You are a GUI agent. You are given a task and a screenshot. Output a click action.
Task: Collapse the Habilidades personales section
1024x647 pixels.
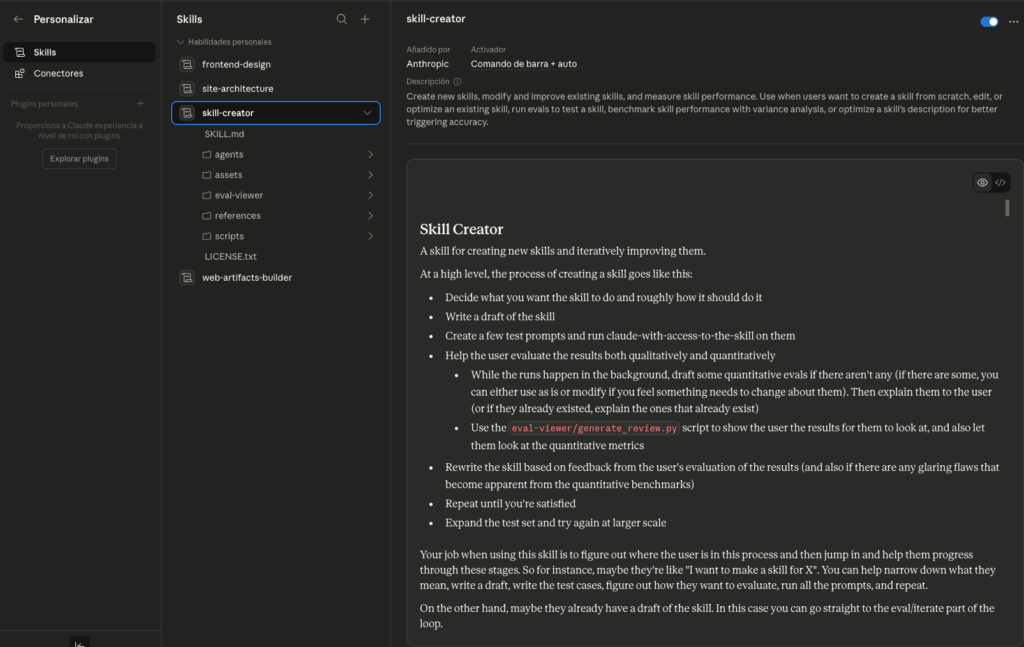click(181, 42)
